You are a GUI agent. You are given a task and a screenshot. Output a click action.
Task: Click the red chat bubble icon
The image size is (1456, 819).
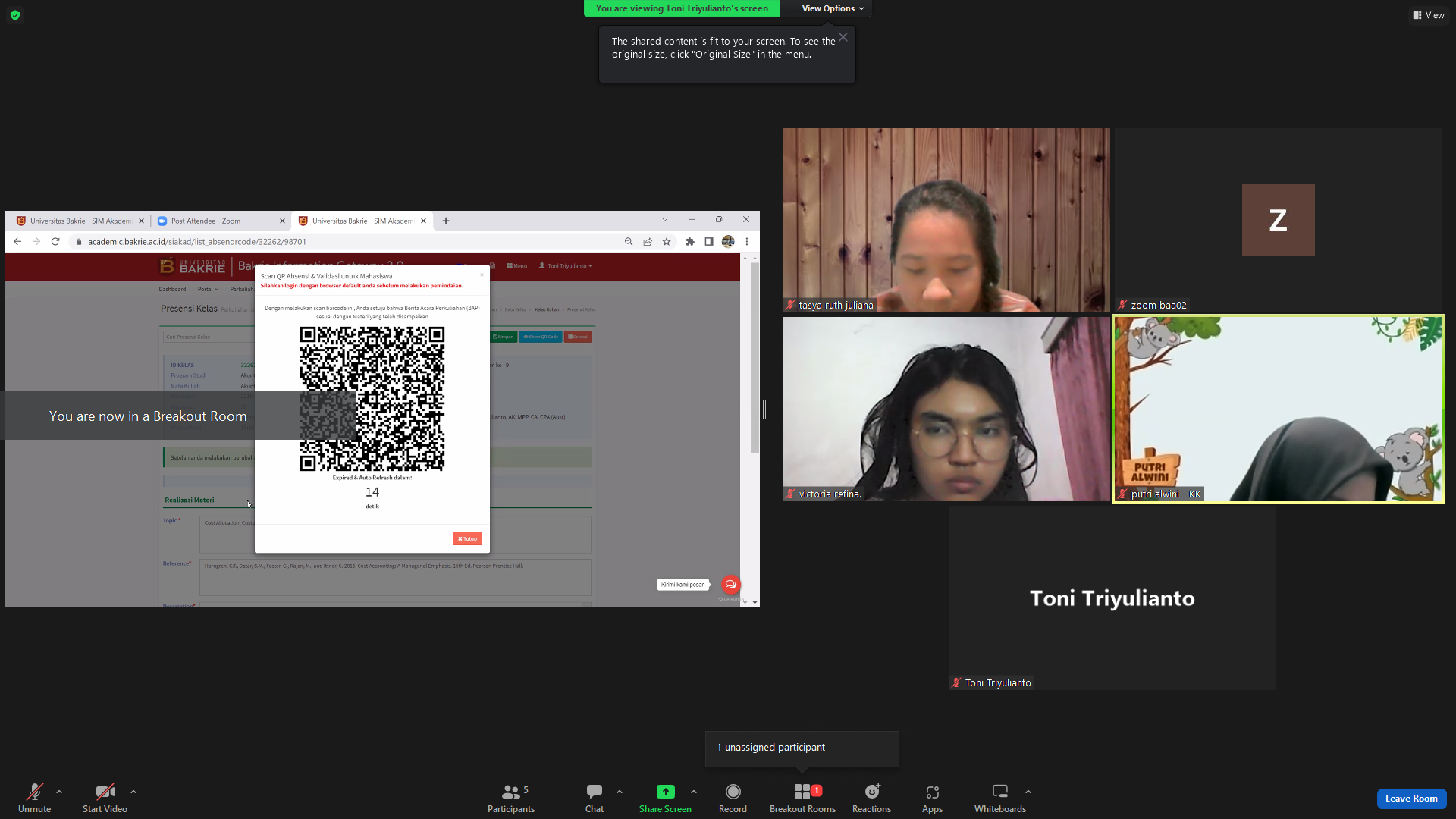click(x=731, y=585)
